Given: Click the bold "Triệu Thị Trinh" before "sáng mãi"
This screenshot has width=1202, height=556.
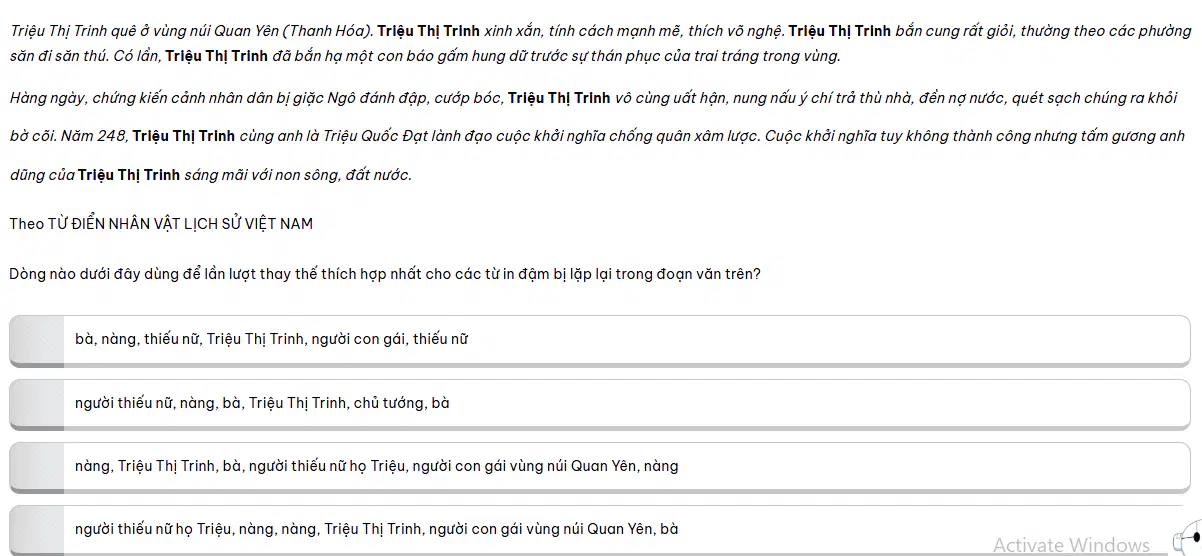Looking at the screenshot, I should coord(129,175).
